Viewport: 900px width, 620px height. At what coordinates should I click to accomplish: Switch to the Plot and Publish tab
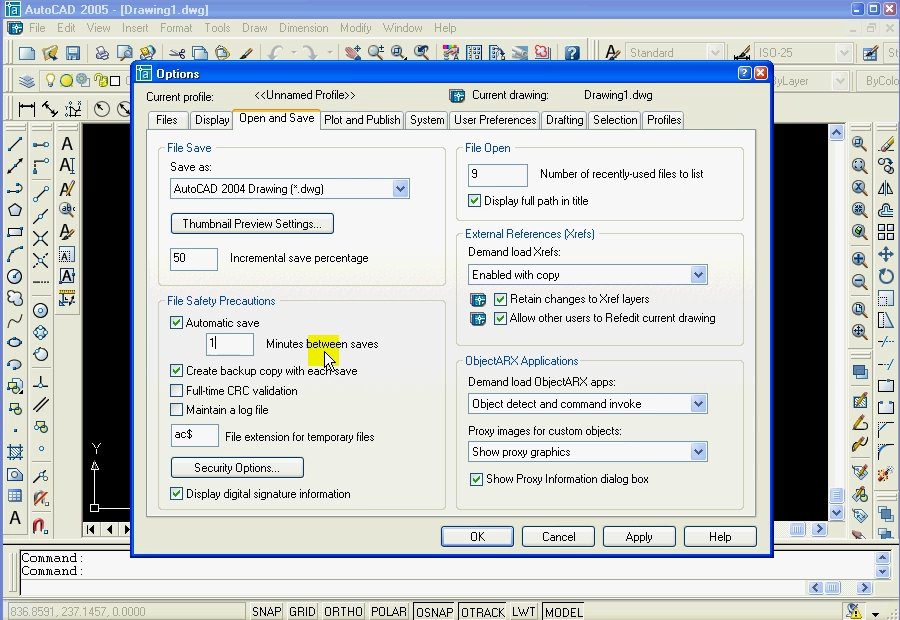(x=362, y=120)
